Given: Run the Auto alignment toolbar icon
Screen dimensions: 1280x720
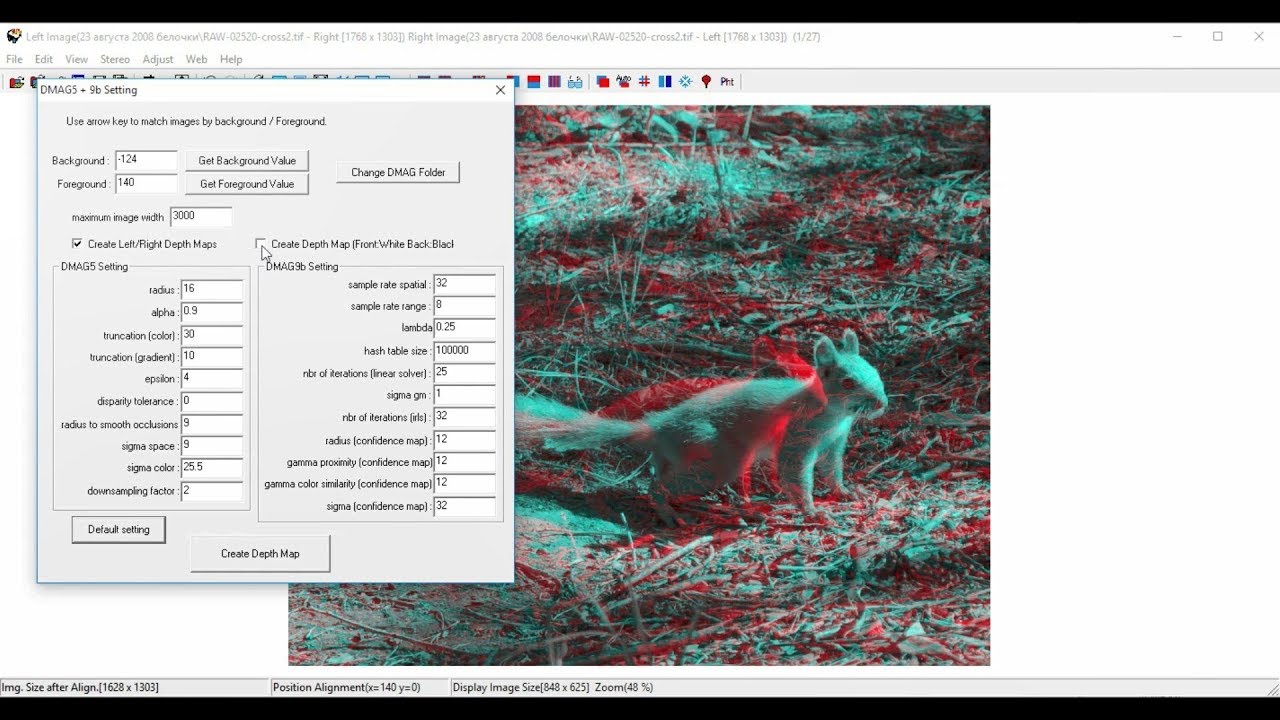Looking at the screenshot, I should (623, 82).
